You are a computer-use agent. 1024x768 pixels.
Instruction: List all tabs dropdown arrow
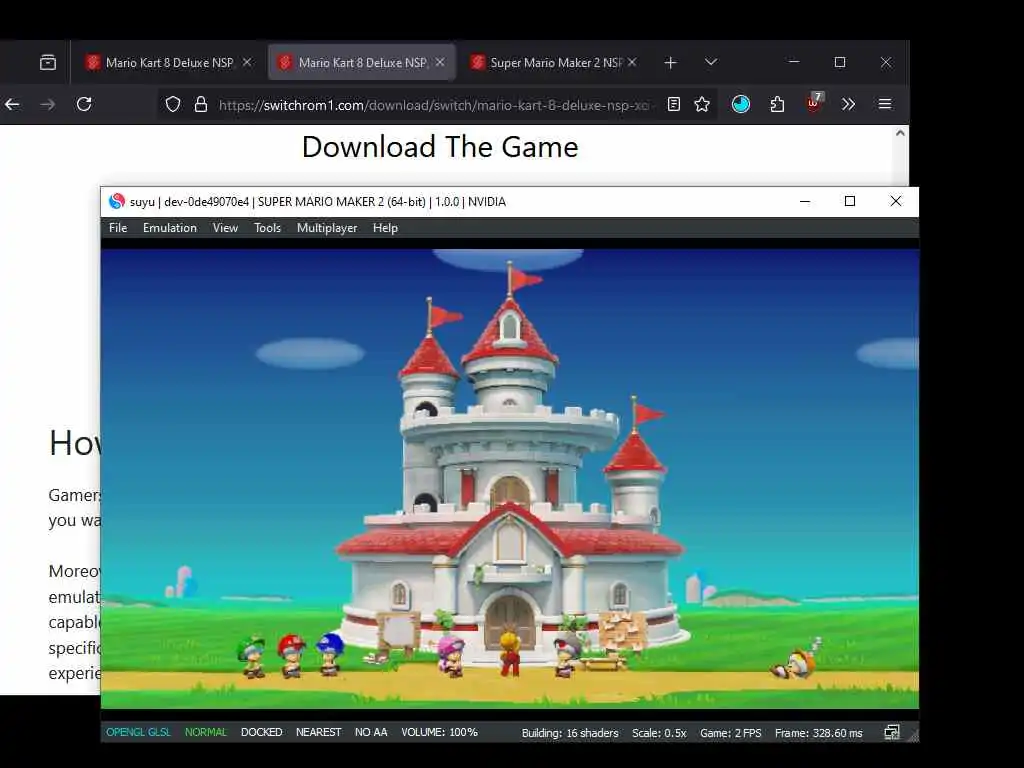(711, 62)
